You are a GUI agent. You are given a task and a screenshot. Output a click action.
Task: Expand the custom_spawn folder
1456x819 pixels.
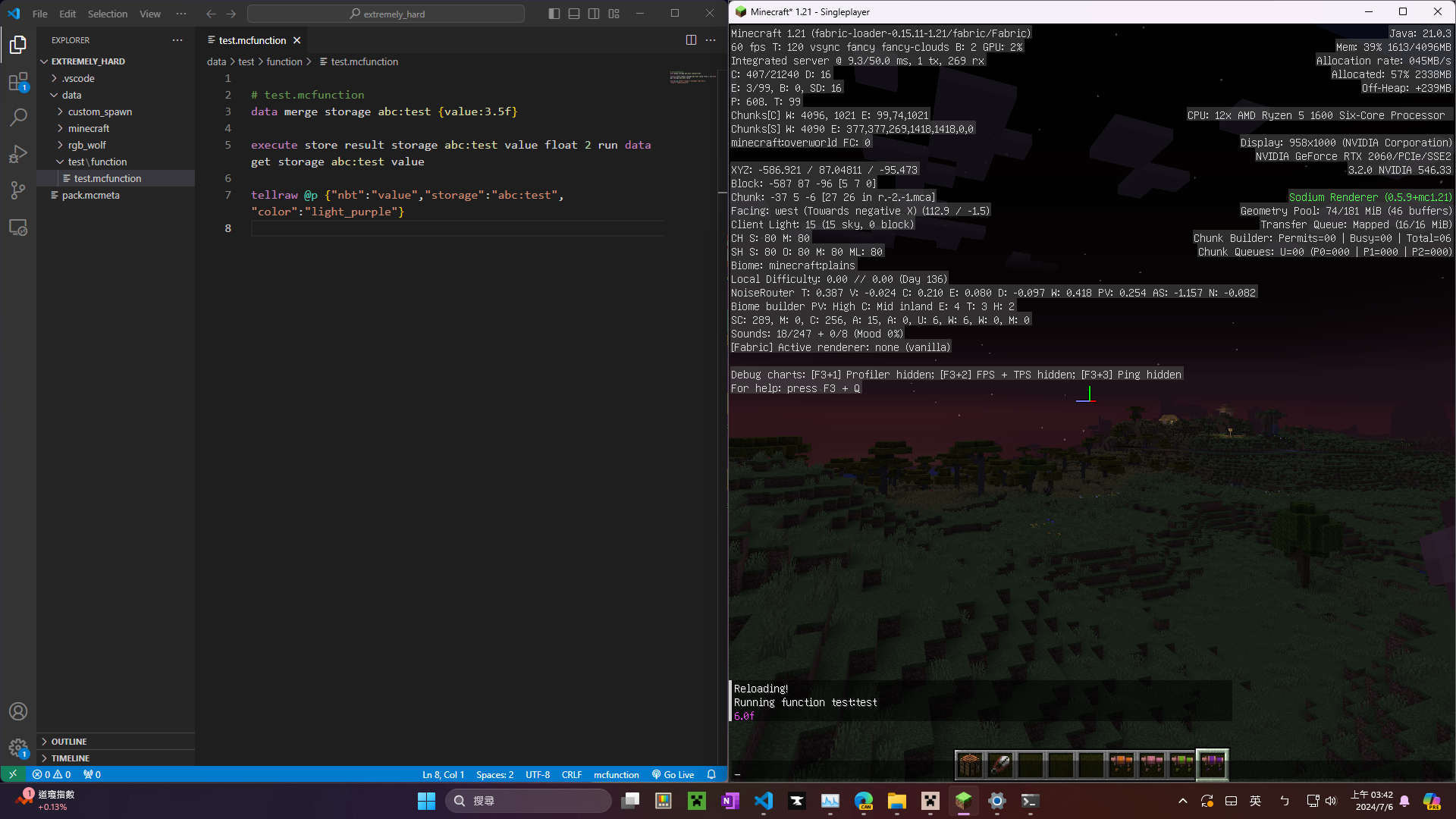99,111
